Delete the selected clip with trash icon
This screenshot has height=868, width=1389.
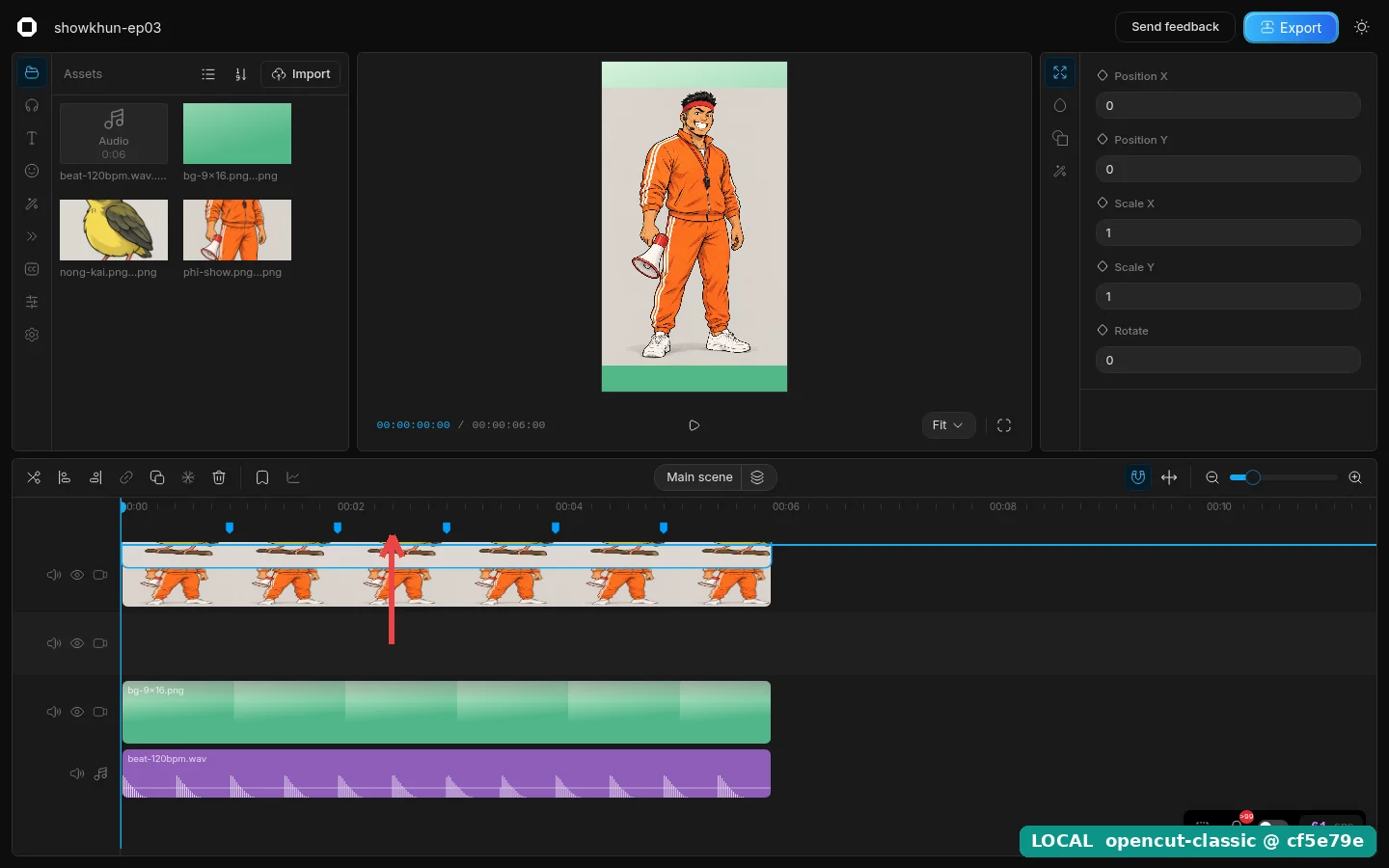(219, 477)
